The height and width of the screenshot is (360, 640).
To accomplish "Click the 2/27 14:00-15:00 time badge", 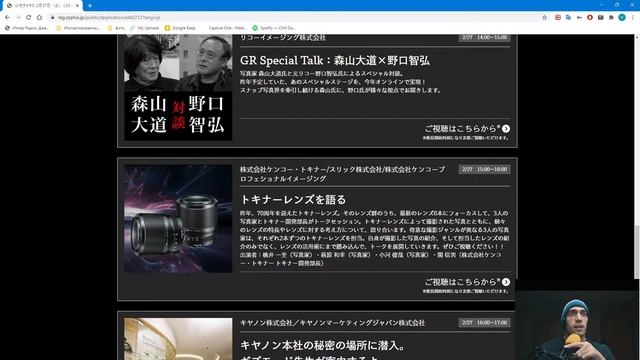I will coord(484,37).
